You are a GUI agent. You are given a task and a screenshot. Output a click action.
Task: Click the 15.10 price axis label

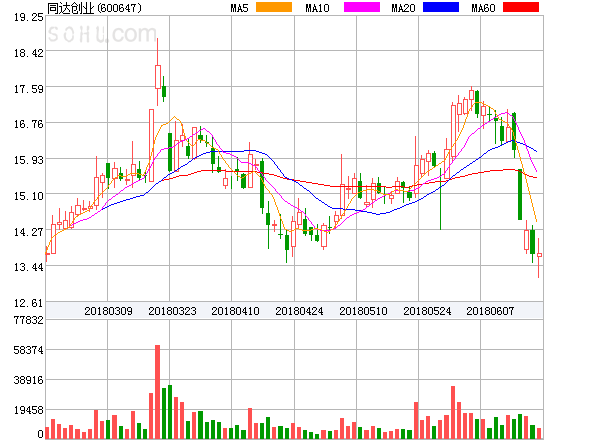coord(22,196)
